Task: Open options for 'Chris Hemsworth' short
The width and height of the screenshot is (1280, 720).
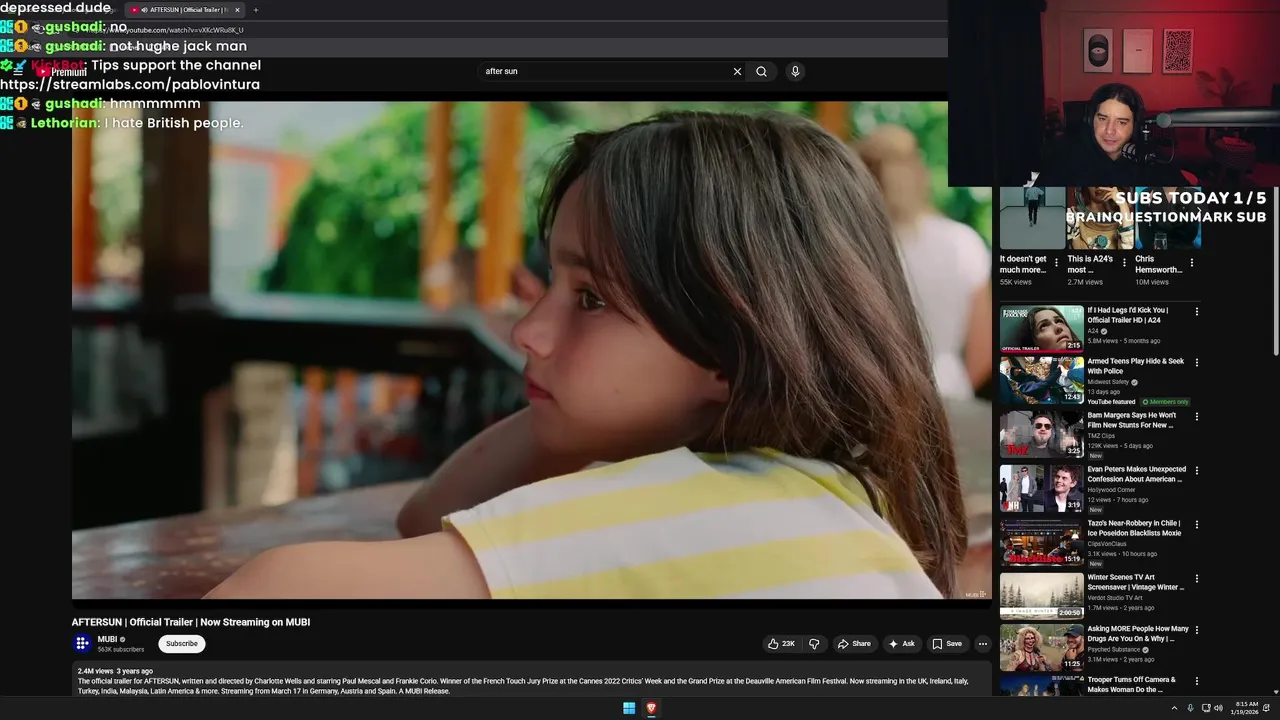Action: 1191,263
